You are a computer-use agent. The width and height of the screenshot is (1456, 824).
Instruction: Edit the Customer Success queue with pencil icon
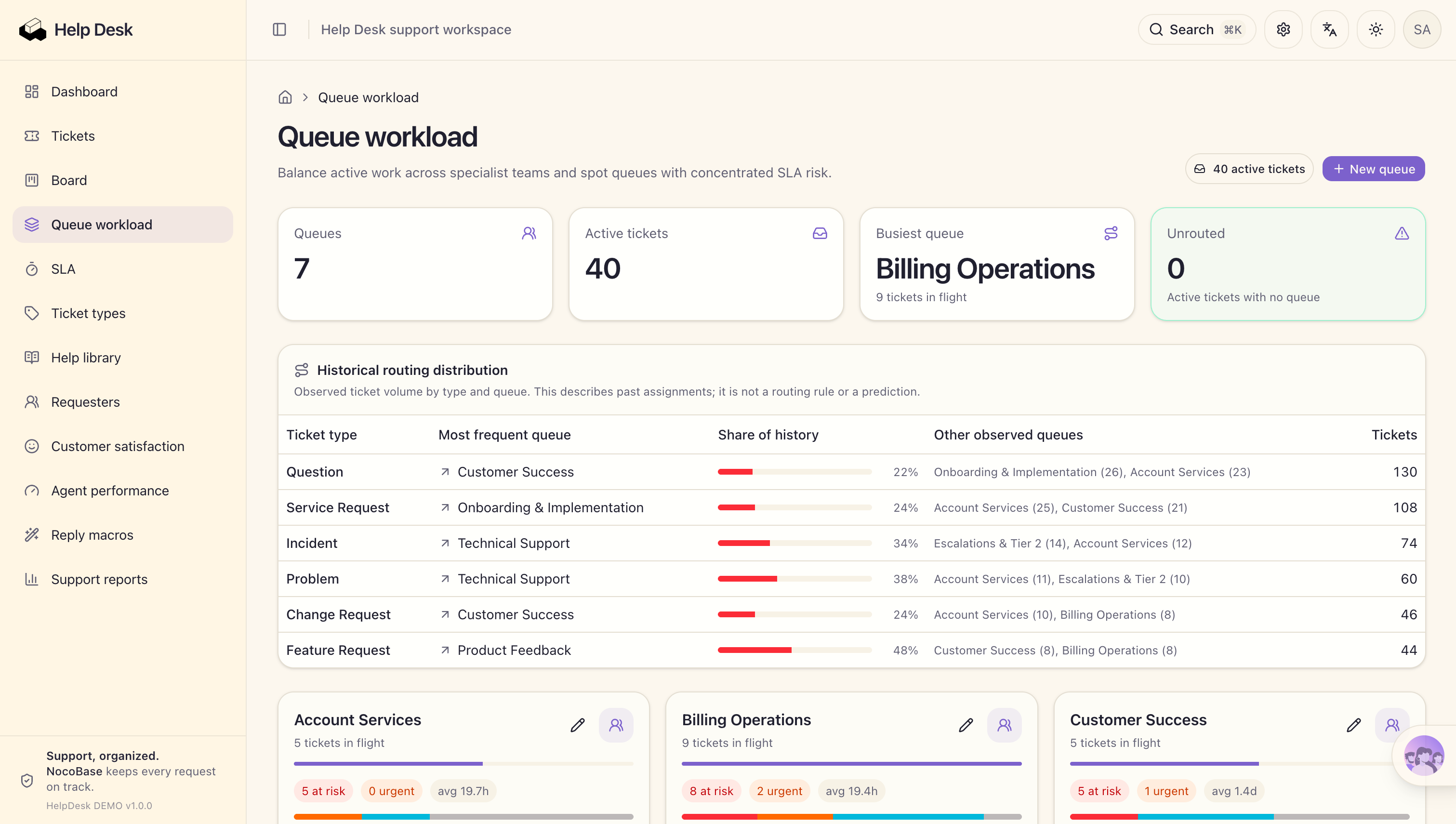[x=1353, y=725]
